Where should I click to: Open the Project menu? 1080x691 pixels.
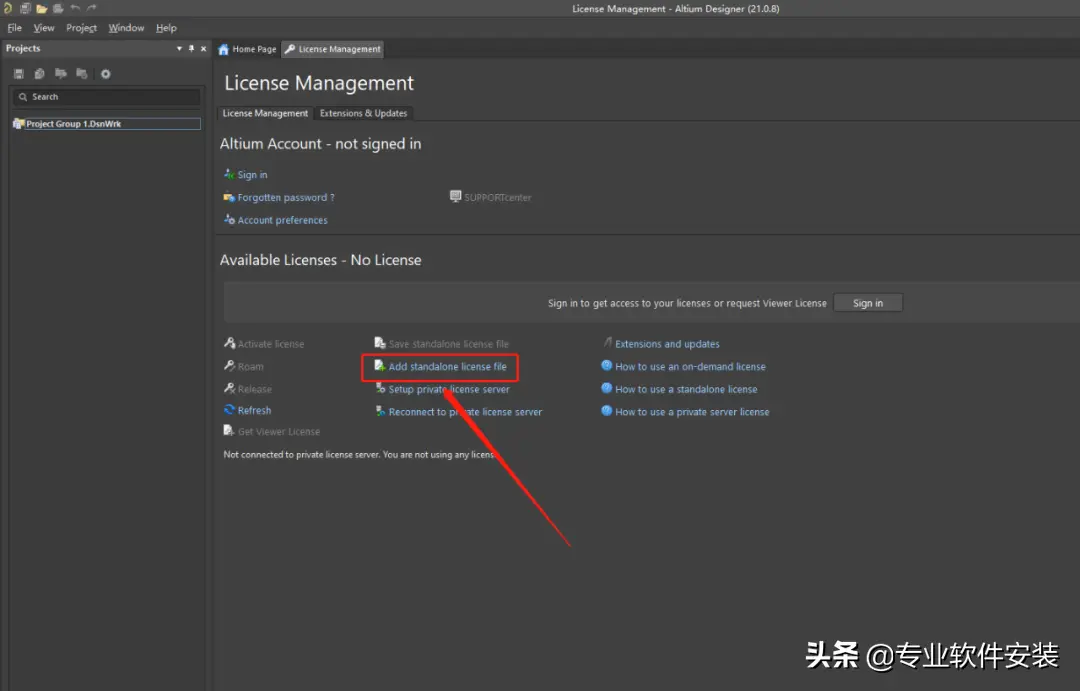tap(81, 28)
